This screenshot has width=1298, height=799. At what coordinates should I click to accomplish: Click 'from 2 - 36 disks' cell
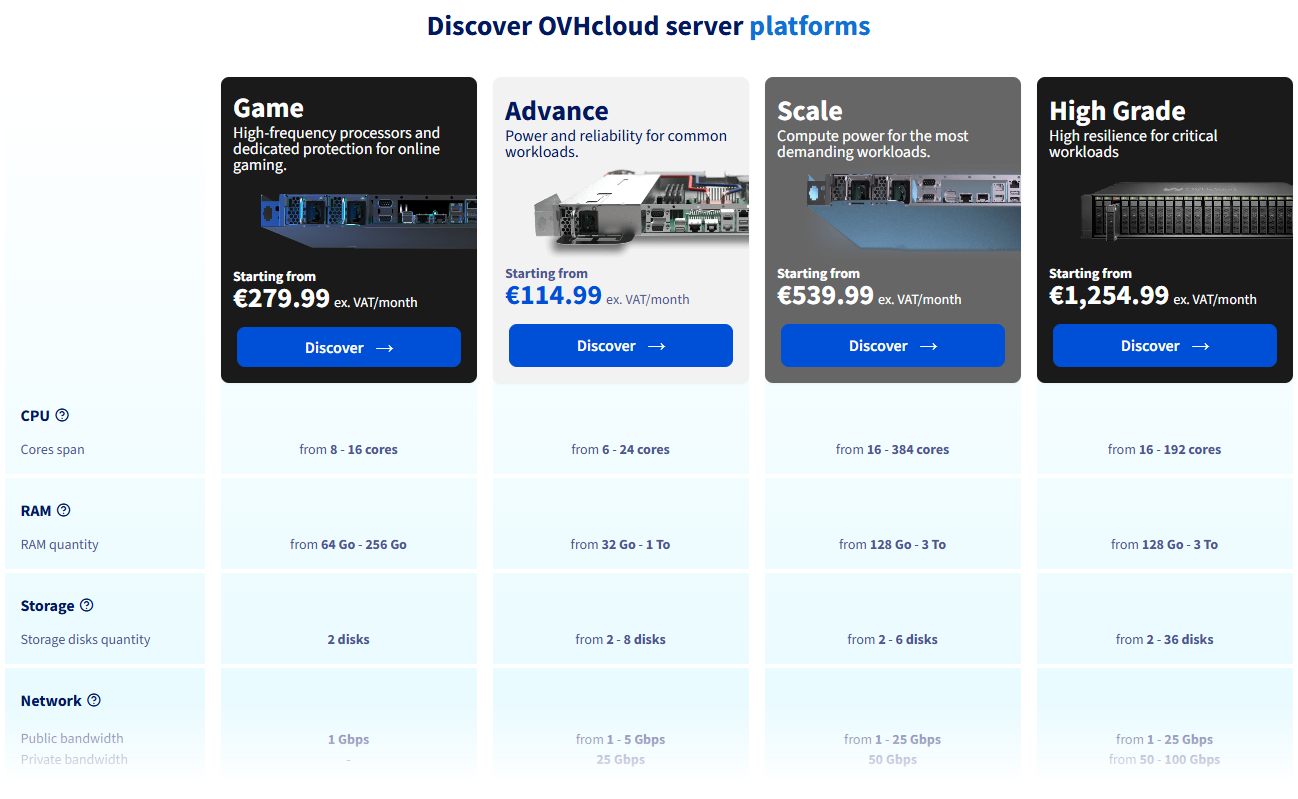tap(1165, 640)
